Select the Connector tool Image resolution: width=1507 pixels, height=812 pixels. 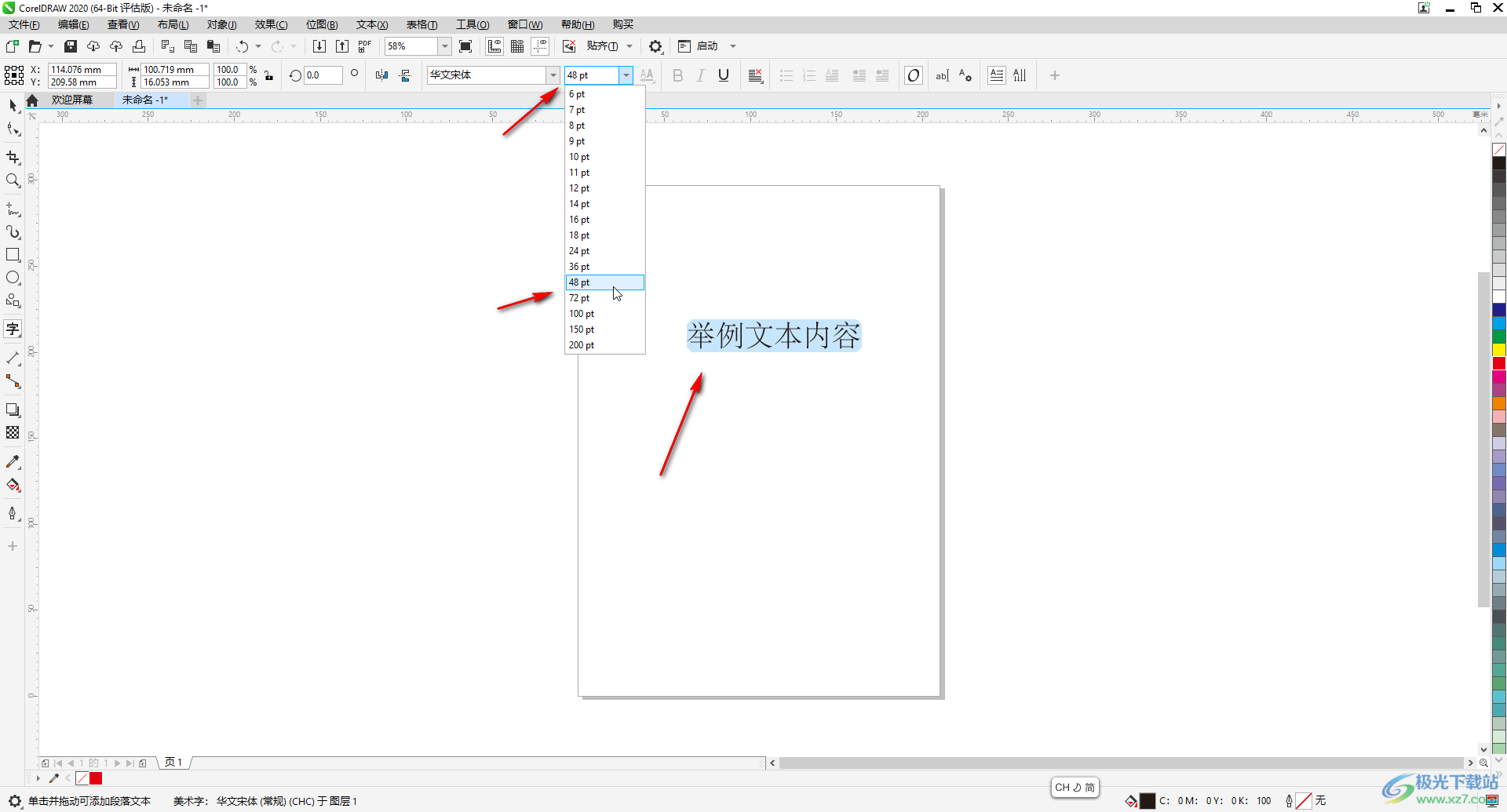(x=13, y=381)
